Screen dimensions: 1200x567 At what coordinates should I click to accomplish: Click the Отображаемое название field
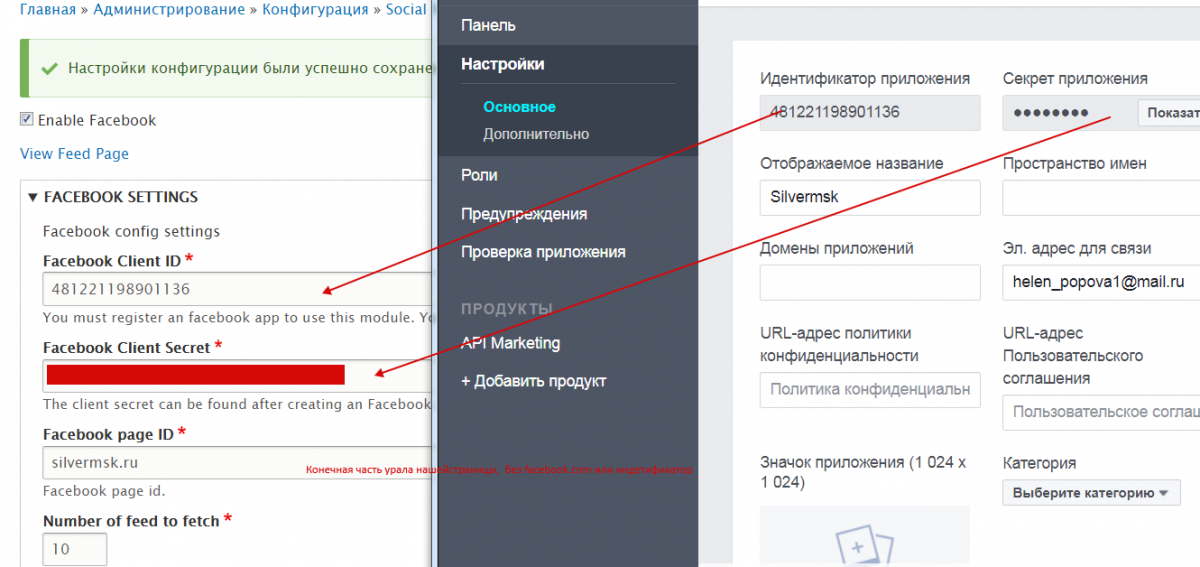(870, 198)
